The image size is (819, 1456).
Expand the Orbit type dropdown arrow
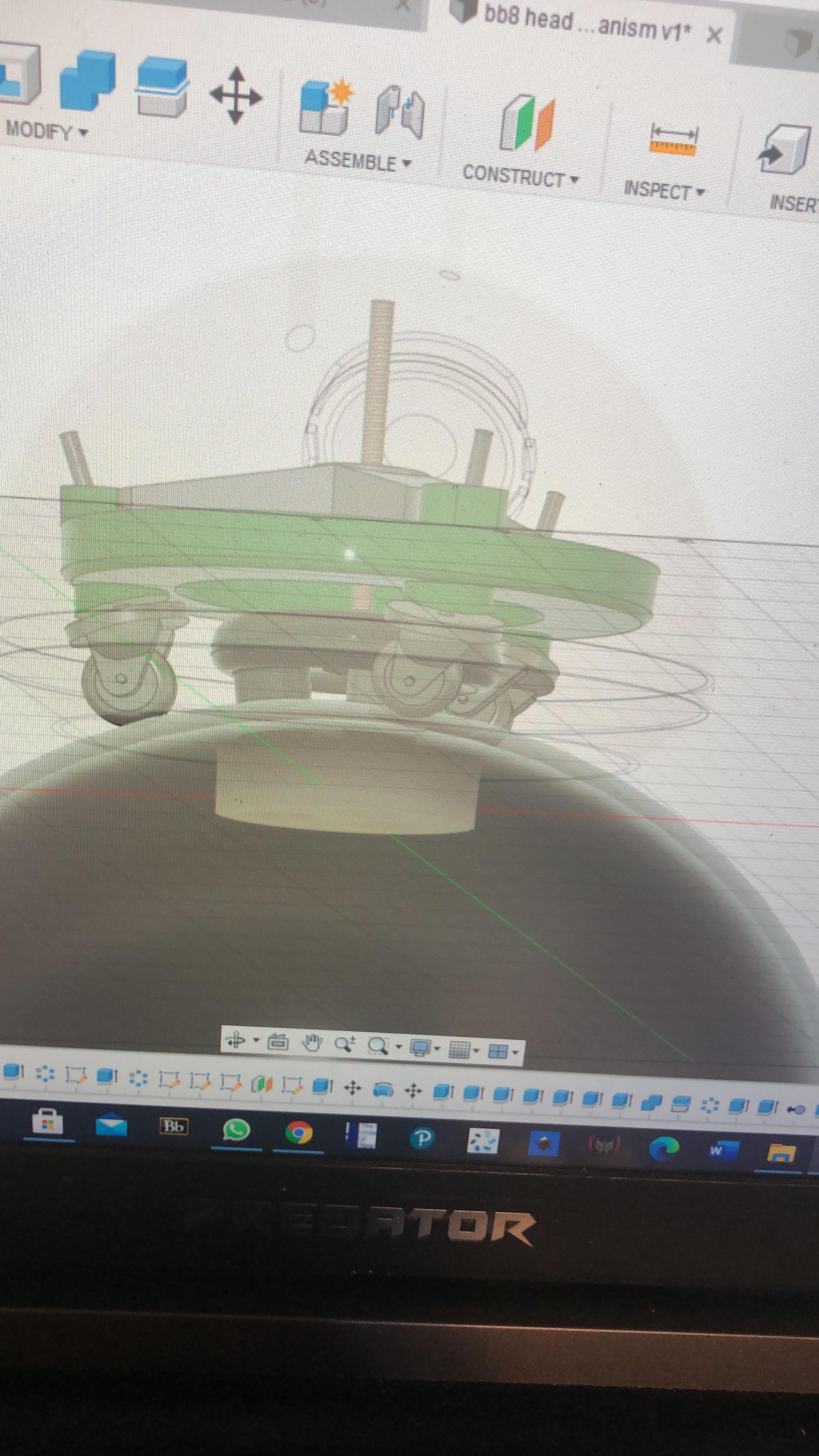coord(256,1040)
